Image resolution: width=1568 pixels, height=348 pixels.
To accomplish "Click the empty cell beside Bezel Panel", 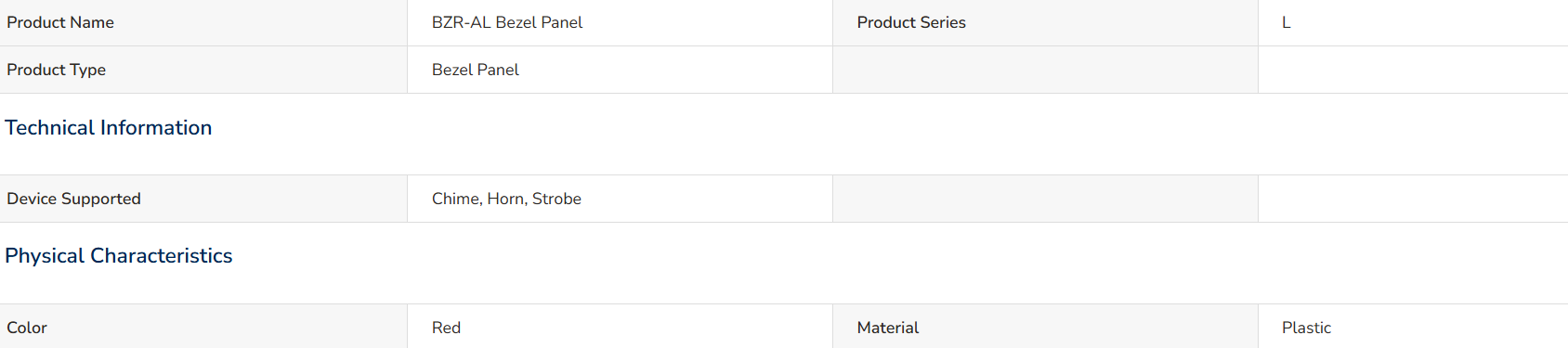I will coord(1045,70).
